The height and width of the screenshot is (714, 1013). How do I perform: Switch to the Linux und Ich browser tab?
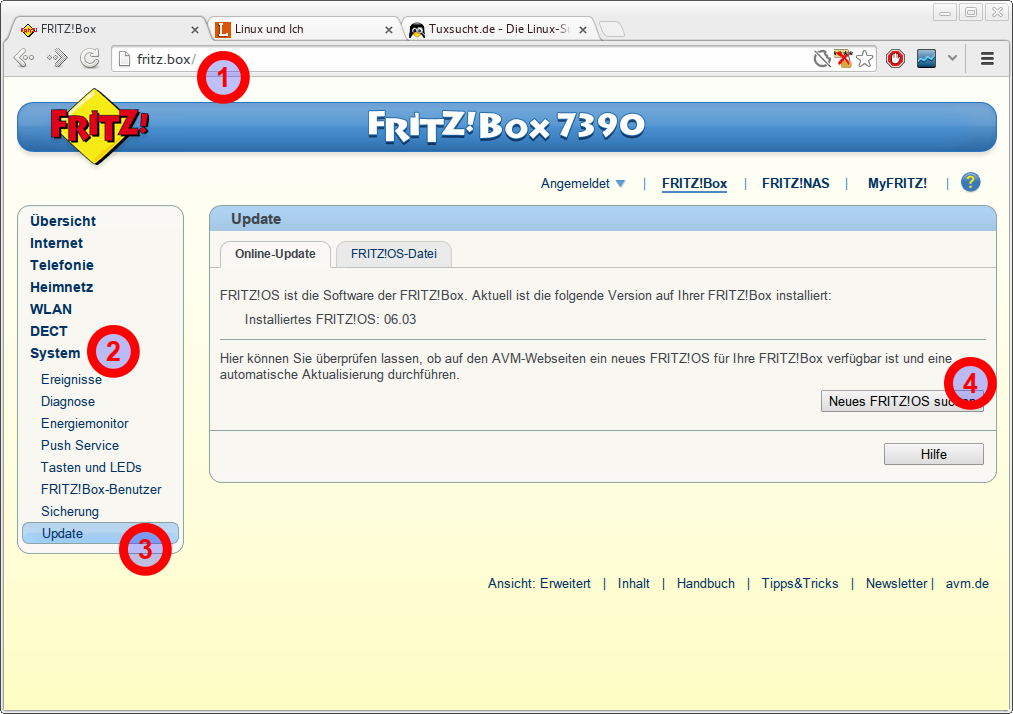(x=300, y=29)
